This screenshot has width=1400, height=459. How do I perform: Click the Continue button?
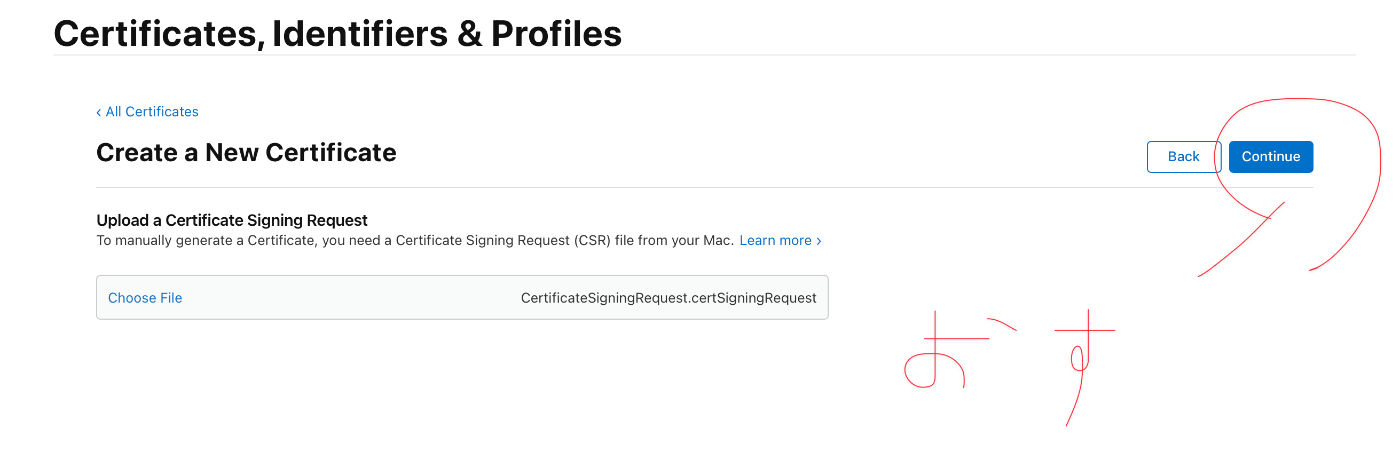(x=1270, y=157)
